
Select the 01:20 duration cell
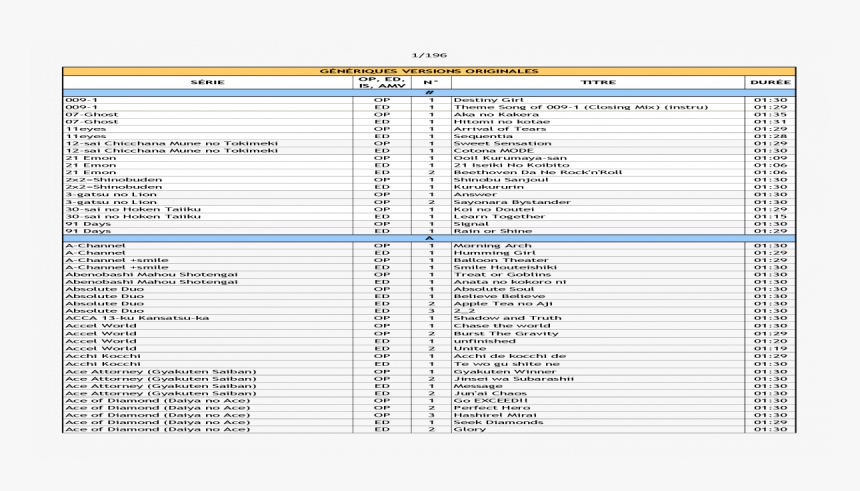[770, 341]
